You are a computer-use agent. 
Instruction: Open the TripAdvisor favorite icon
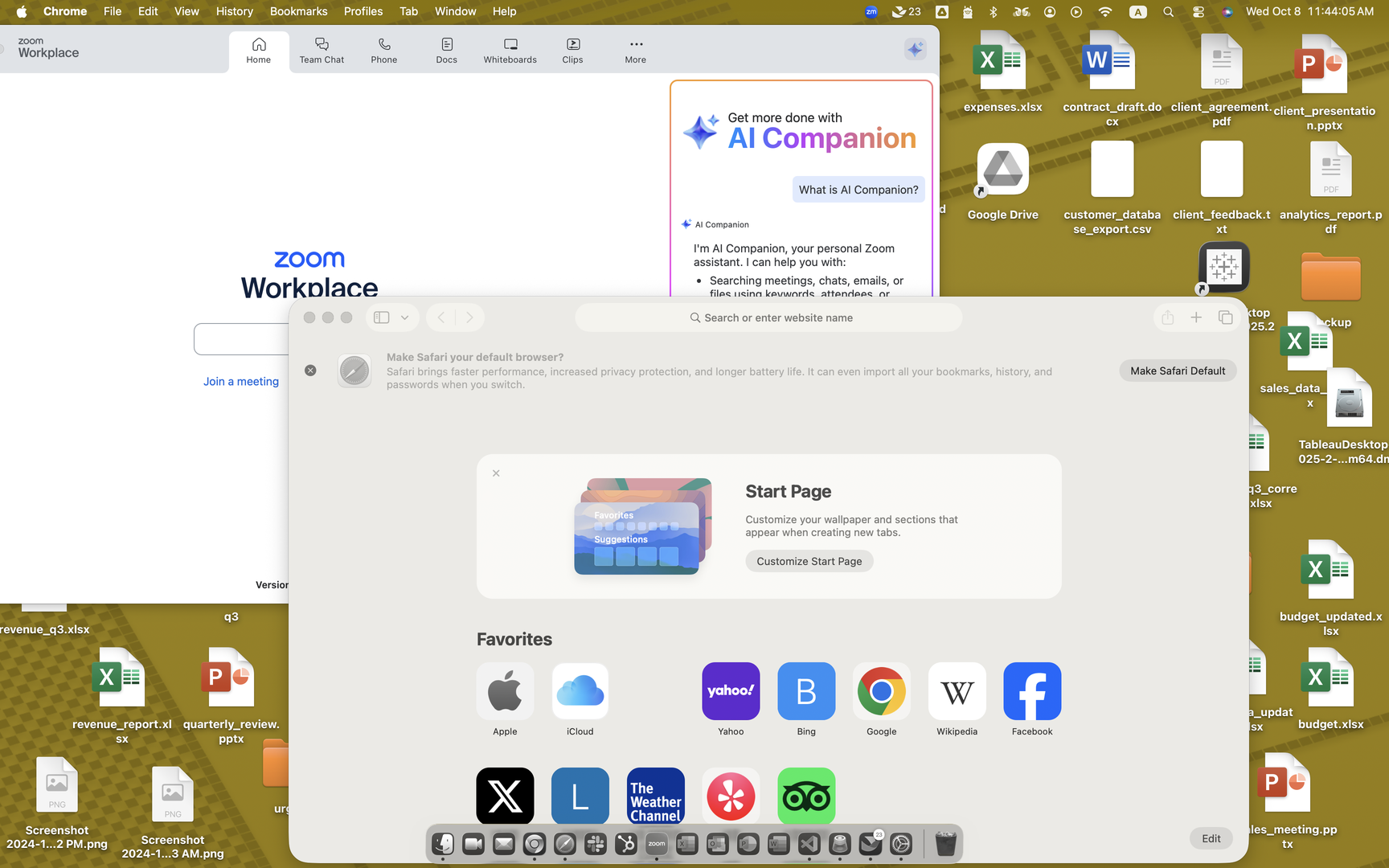(806, 796)
